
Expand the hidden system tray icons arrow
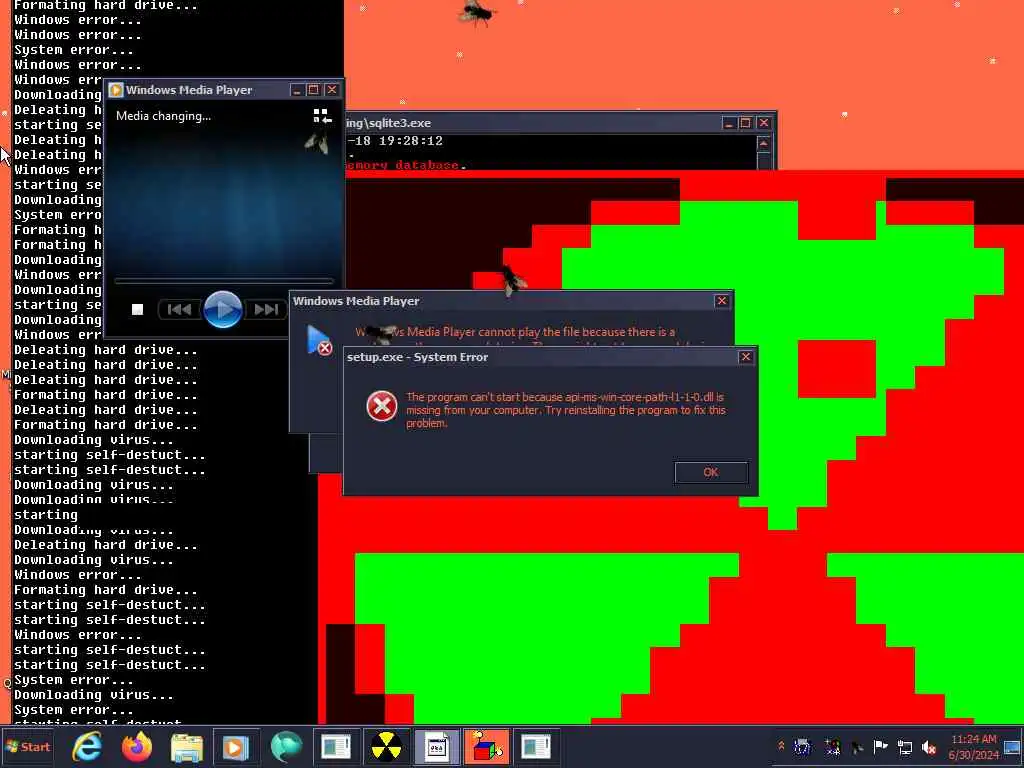tap(781, 746)
